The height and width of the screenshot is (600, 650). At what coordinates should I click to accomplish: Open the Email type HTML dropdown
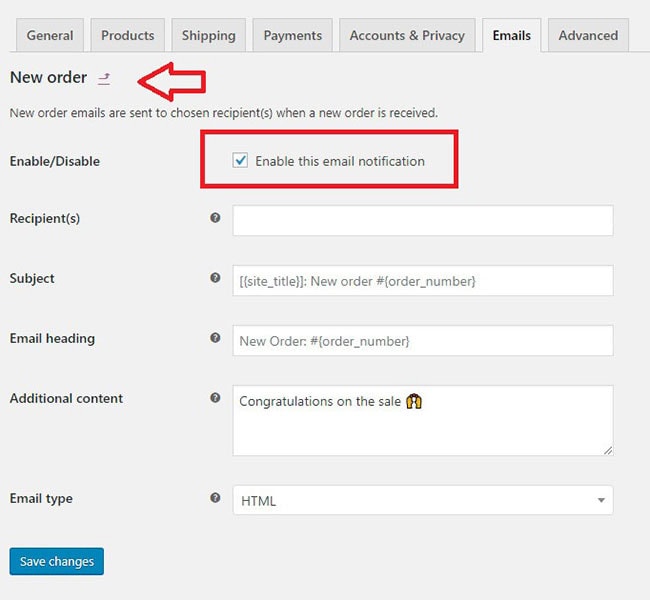[x=423, y=500]
